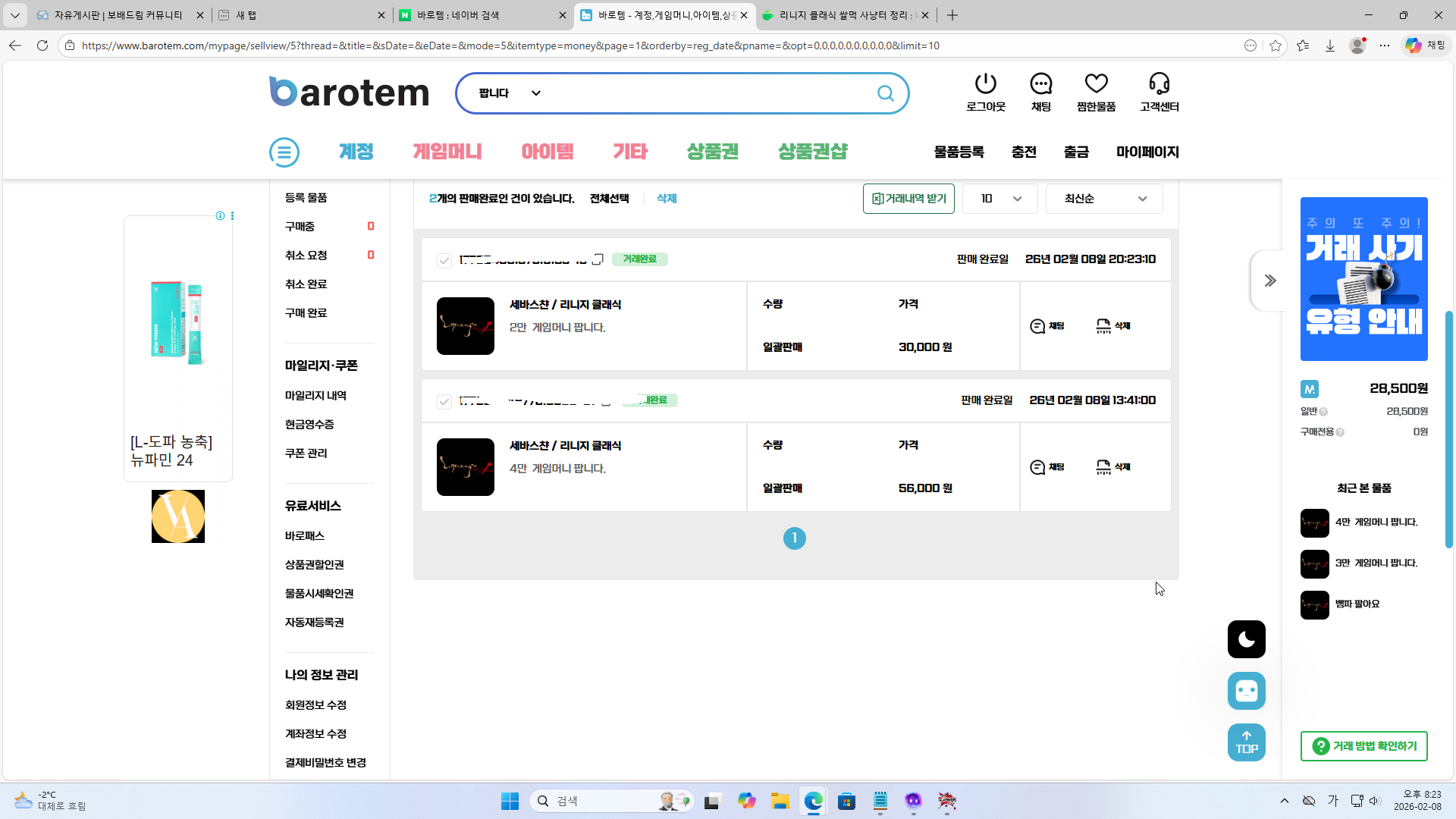Expand the right side panel double-chevron

pos(1270,281)
